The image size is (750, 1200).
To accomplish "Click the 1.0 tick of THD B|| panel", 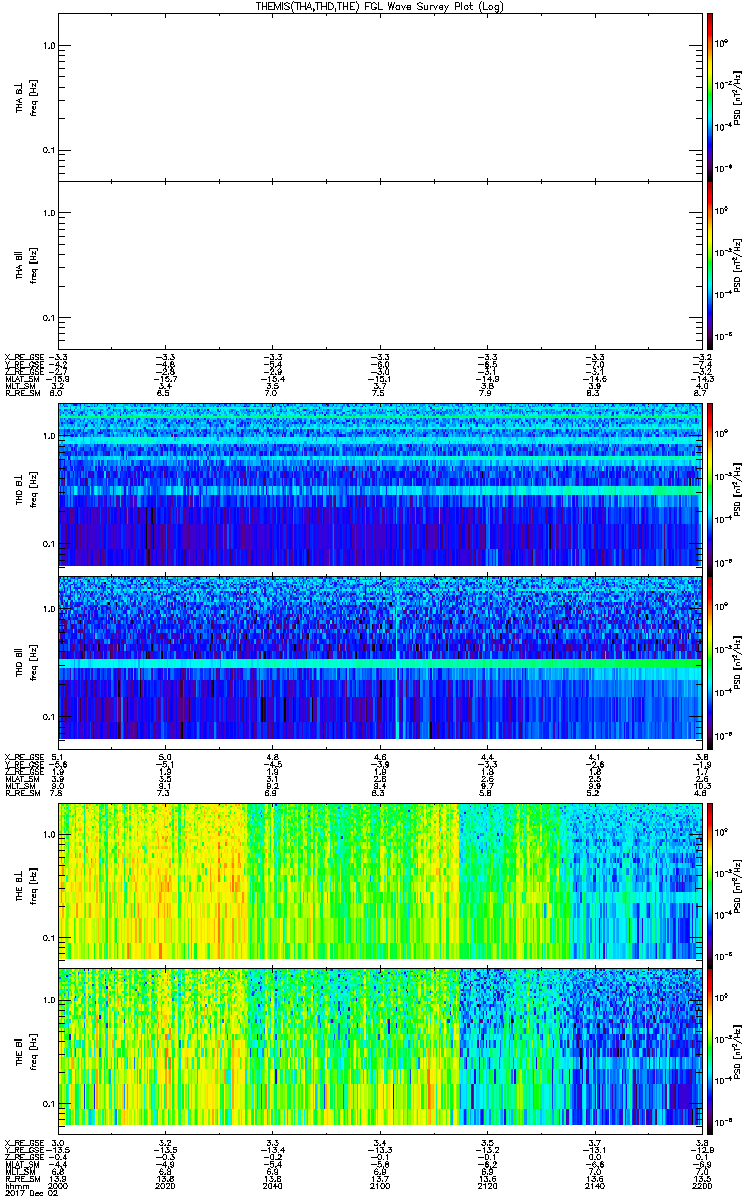I will pyautogui.click(x=48, y=608).
